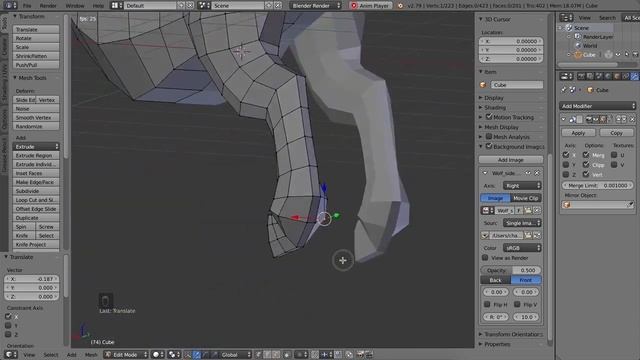Screen dimensions: 640x360
Task: Toggle the Merge option checkbox
Action: click(x=586, y=155)
